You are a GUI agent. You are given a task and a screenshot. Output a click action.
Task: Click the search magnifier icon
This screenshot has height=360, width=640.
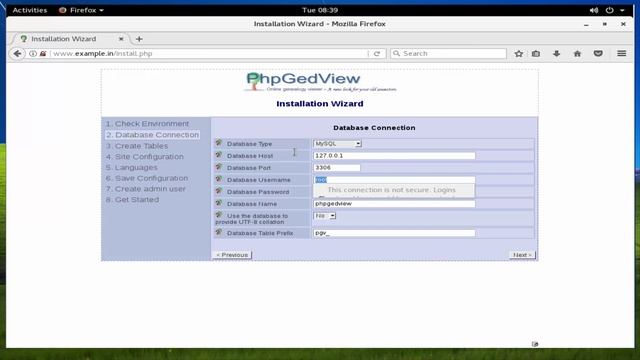[396, 53]
